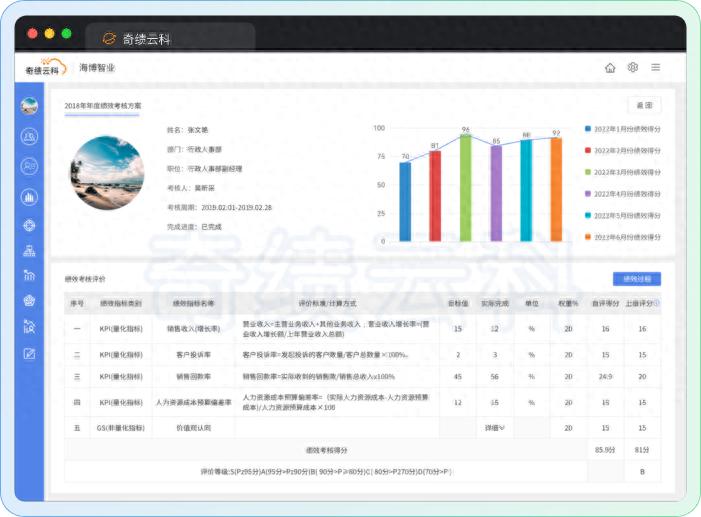Select the 价值观认同 indicator cell
The width and height of the screenshot is (701, 517).
(x=193, y=428)
